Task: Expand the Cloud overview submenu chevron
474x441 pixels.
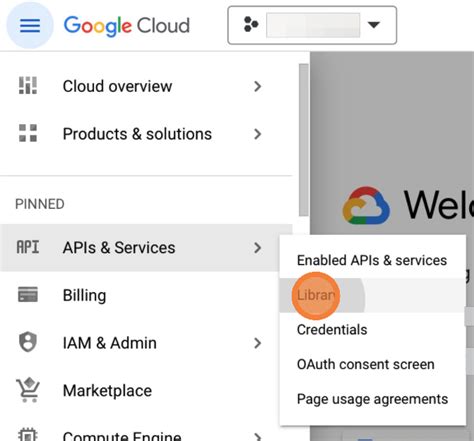Action: click(x=257, y=86)
